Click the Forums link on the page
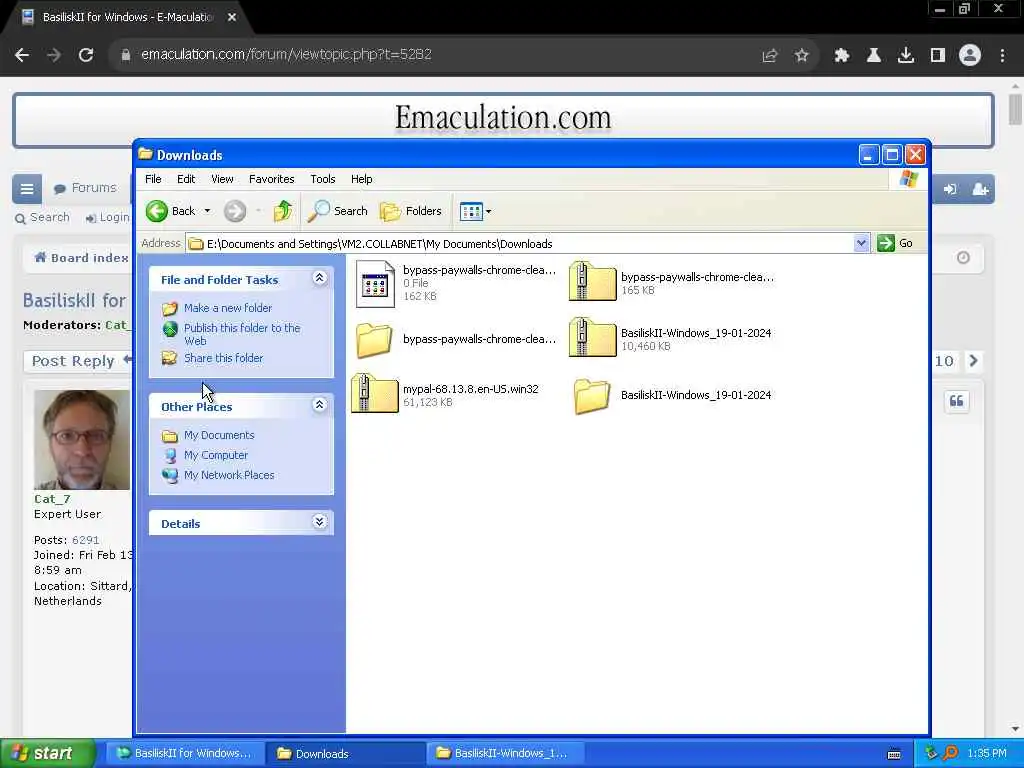The width and height of the screenshot is (1024, 768). click(86, 188)
